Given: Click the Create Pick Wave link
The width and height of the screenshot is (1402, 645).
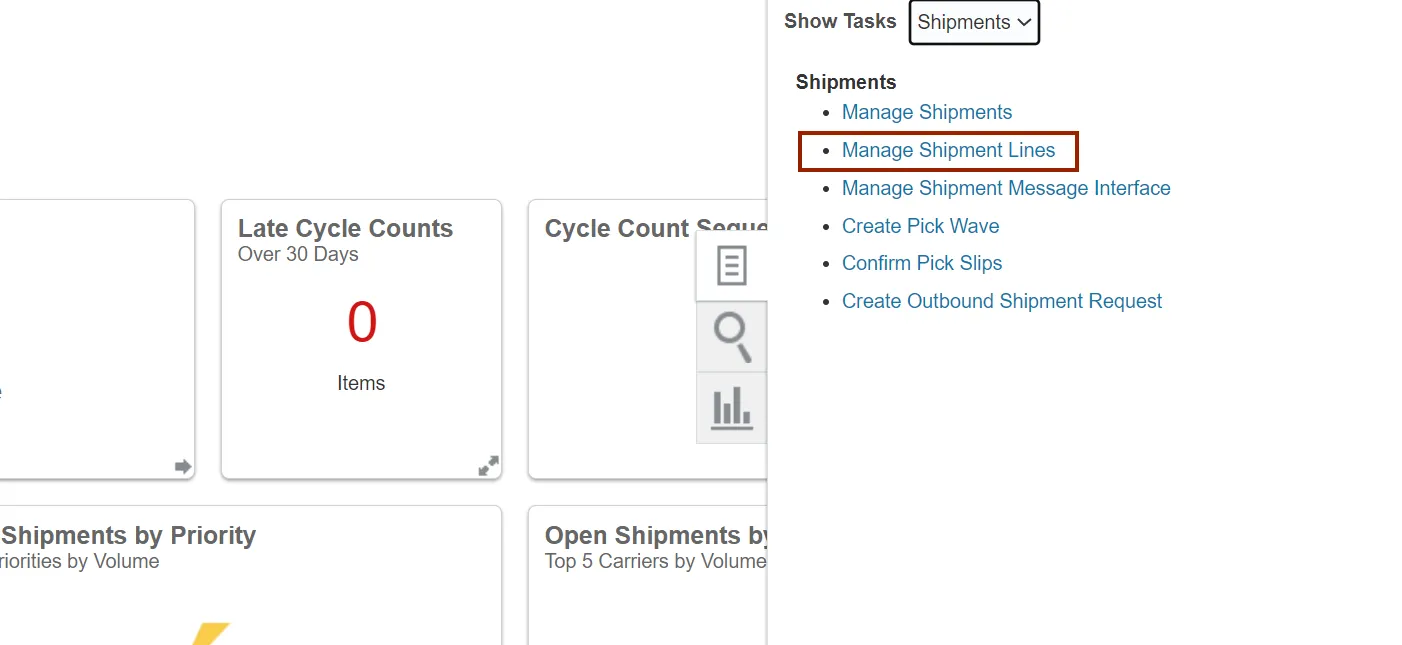Looking at the screenshot, I should 920,226.
